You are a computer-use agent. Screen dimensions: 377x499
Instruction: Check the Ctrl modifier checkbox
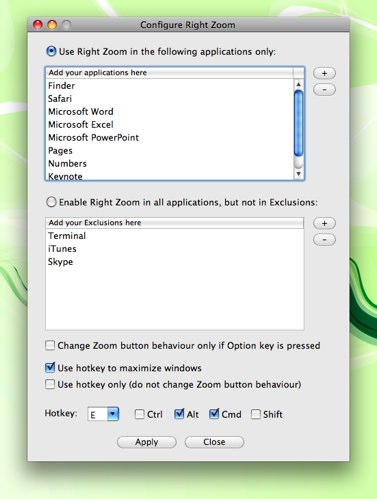point(139,414)
